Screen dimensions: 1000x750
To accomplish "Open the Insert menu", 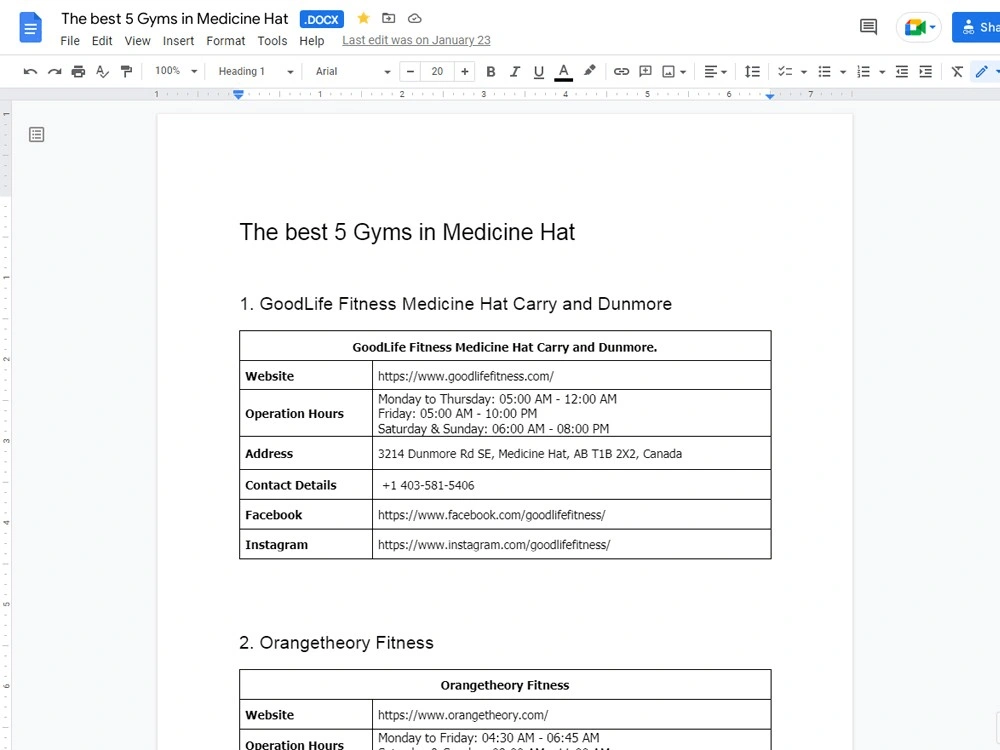I will point(178,41).
